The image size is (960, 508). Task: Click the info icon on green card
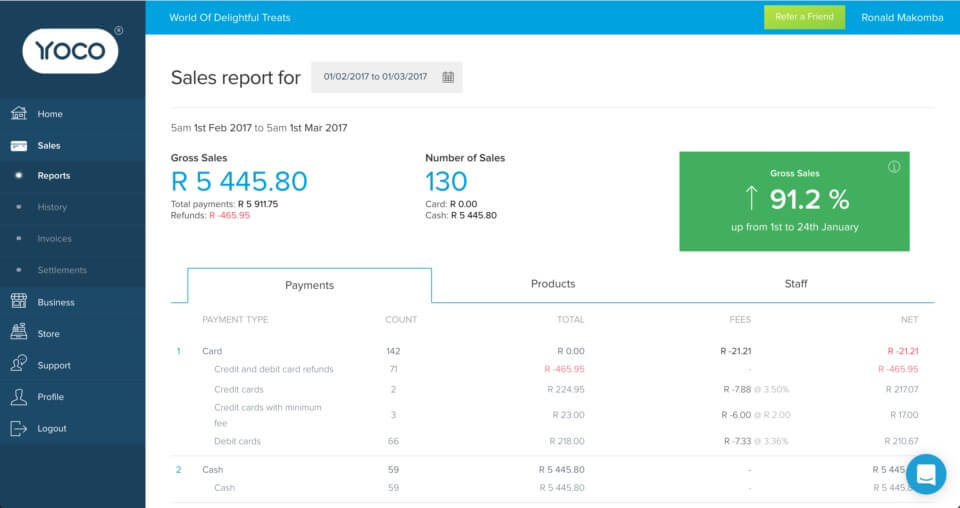[x=894, y=166]
